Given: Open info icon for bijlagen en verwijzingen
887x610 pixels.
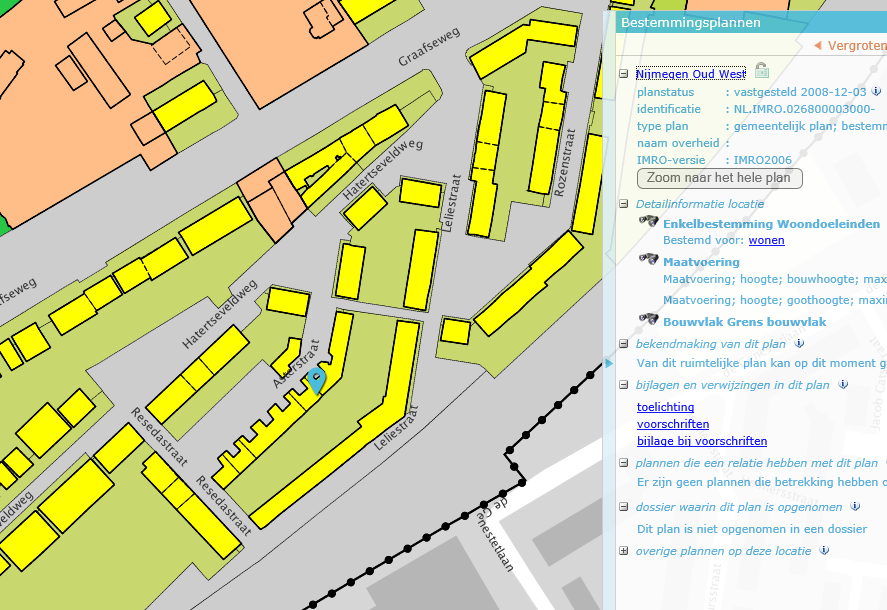Looking at the screenshot, I should click(843, 384).
